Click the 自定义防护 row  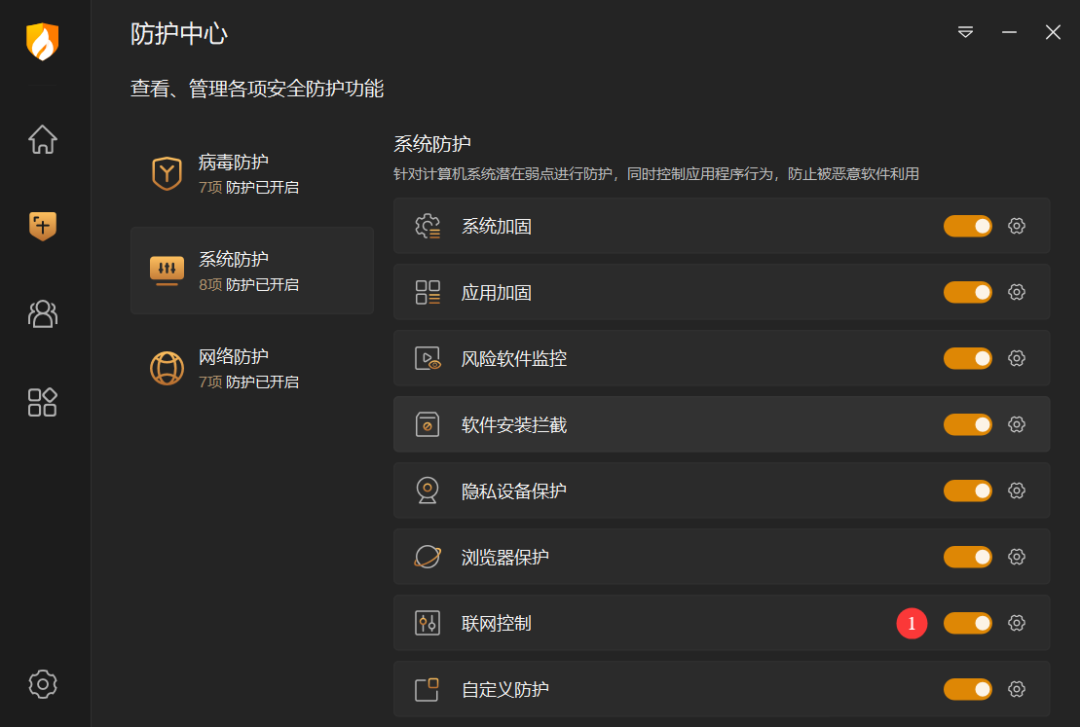721,689
